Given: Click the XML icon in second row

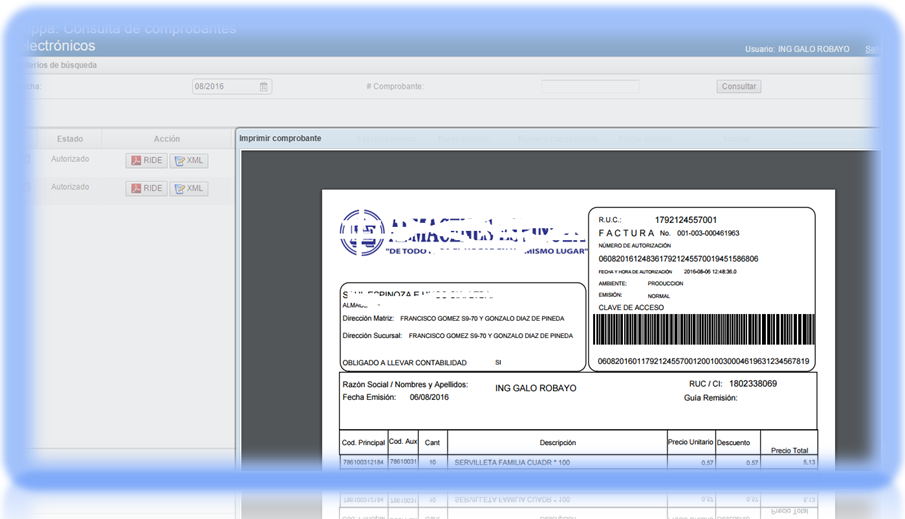Looking at the screenshot, I should [180, 189].
